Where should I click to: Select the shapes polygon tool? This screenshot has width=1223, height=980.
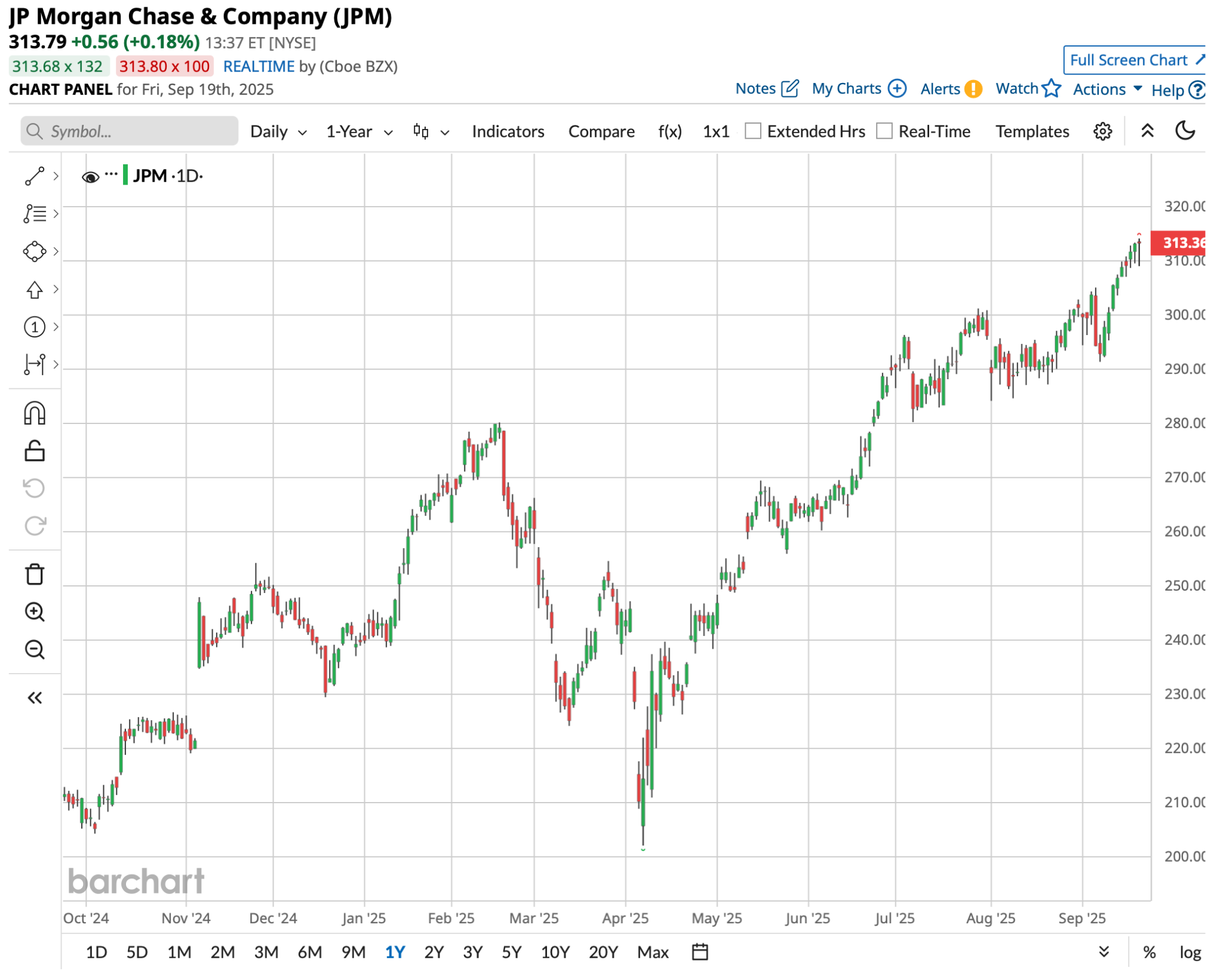coord(34,251)
